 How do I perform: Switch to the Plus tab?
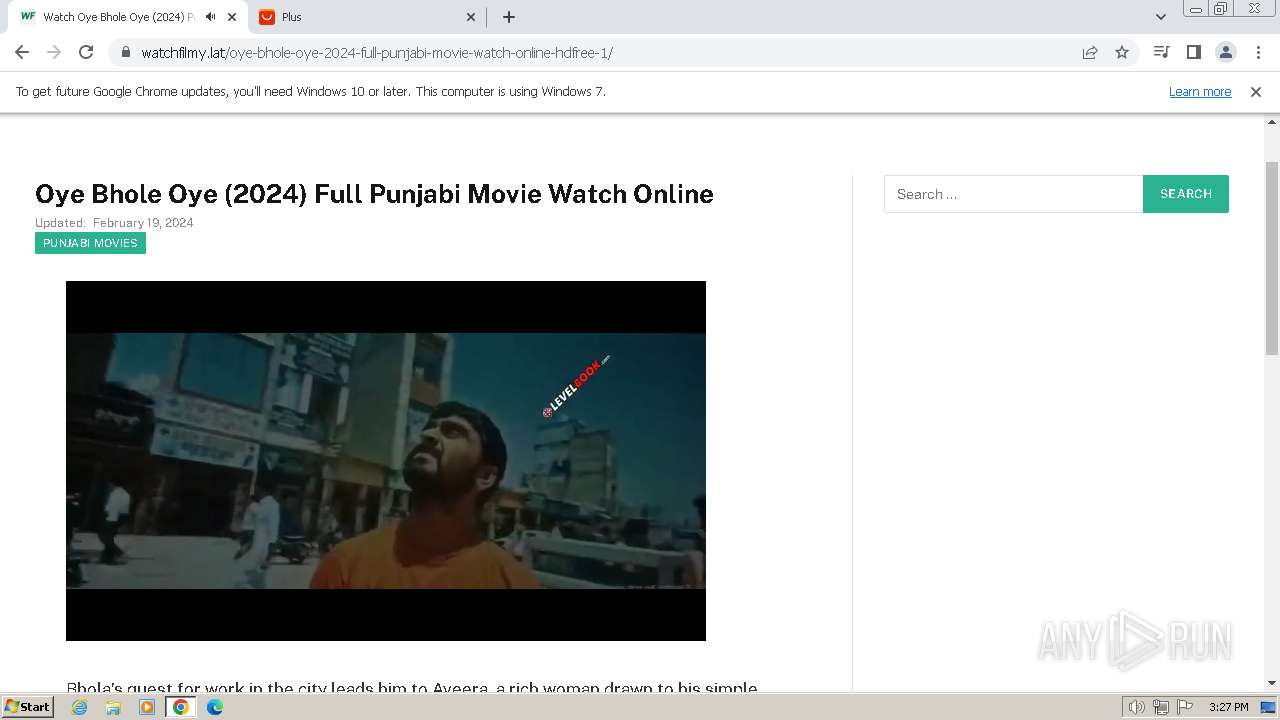(367, 17)
